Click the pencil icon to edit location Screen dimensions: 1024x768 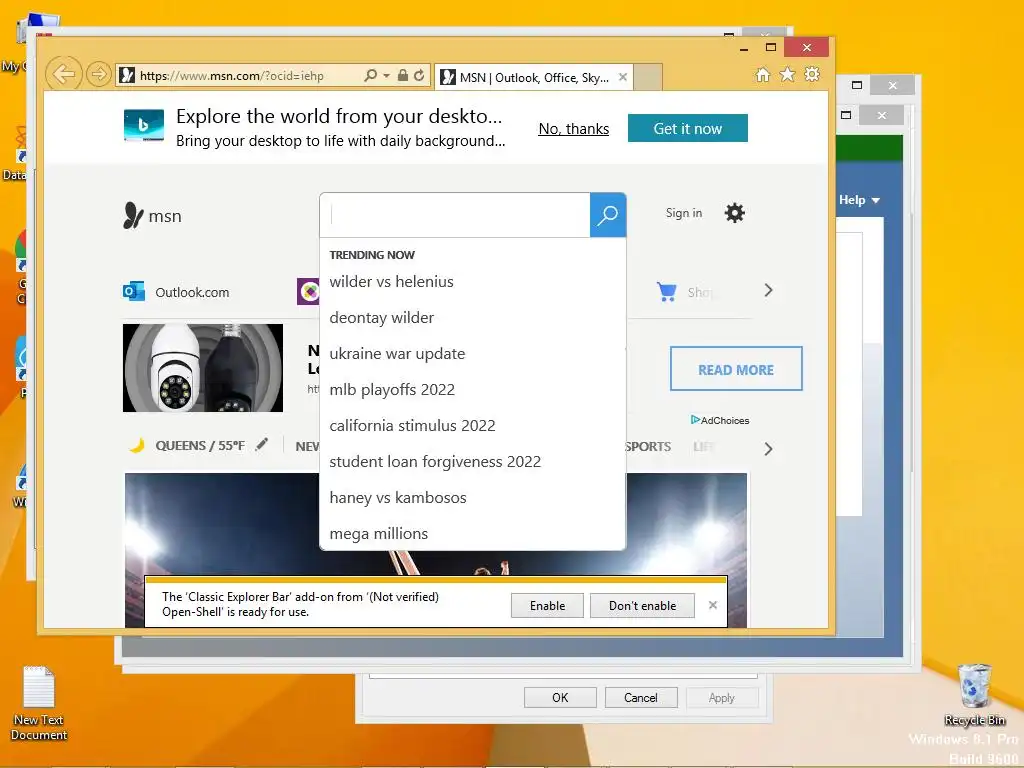(261, 444)
